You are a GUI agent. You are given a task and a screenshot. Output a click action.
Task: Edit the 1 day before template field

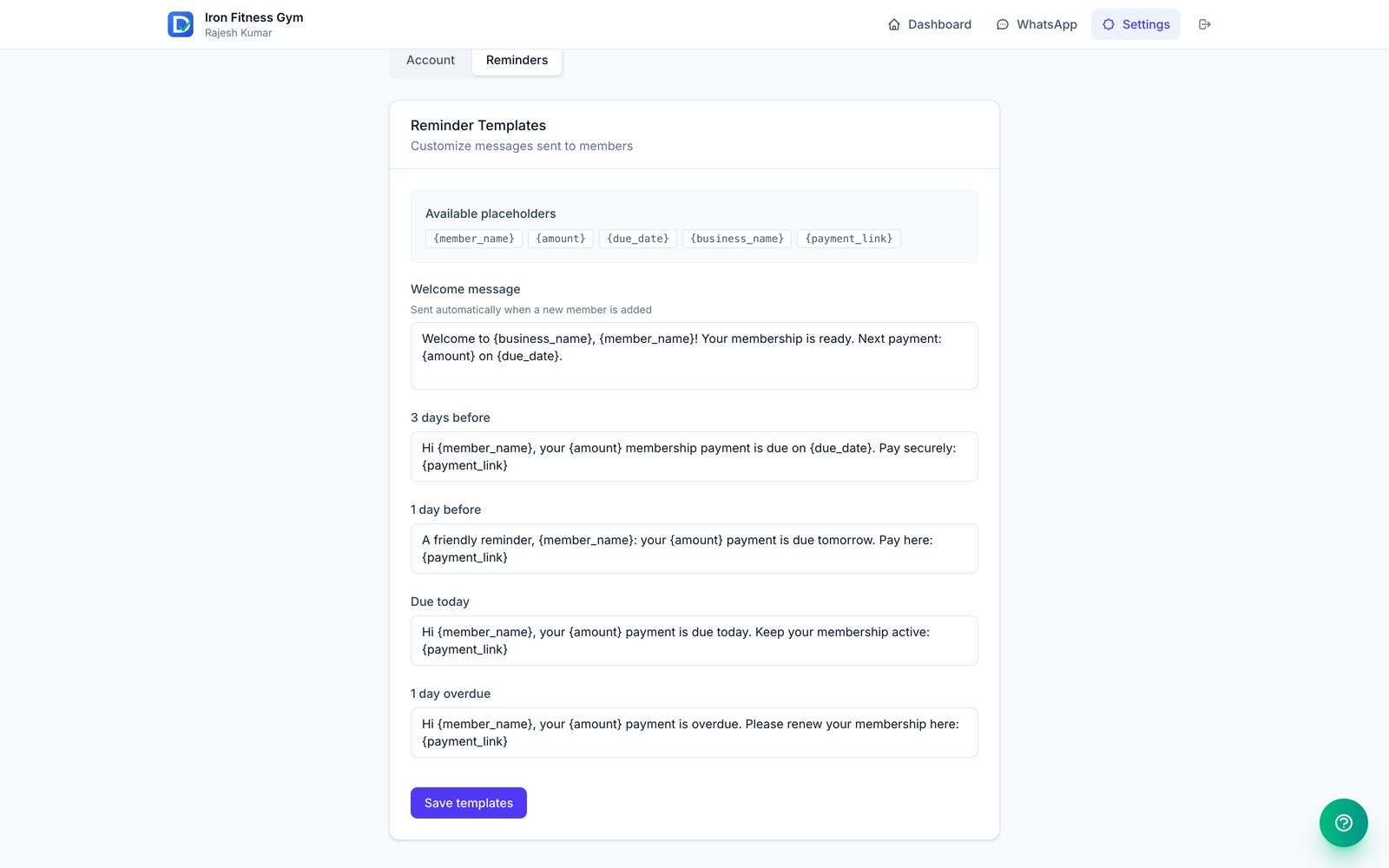(694, 549)
